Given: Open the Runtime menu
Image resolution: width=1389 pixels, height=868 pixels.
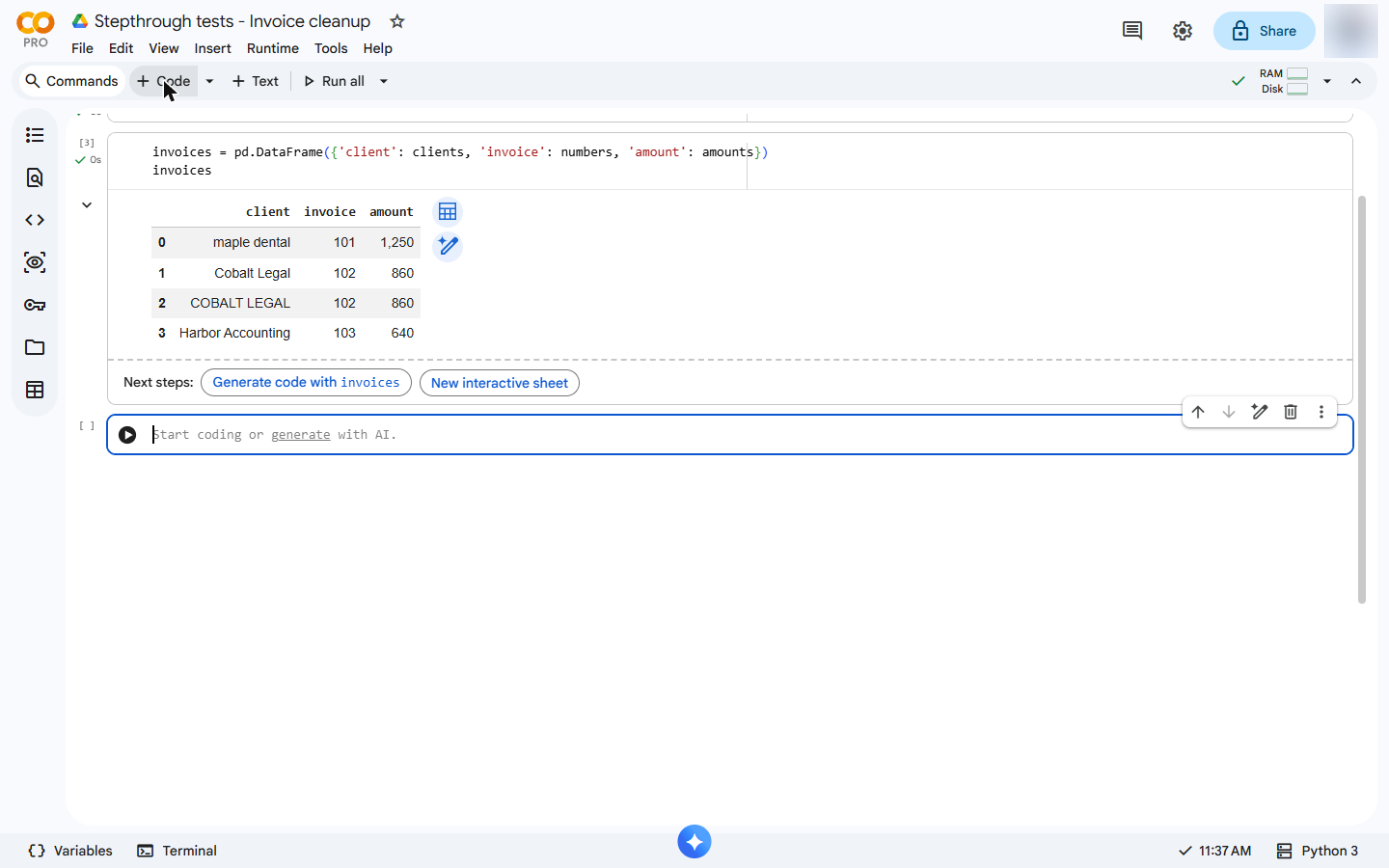Looking at the screenshot, I should pyautogui.click(x=273, y=48).
